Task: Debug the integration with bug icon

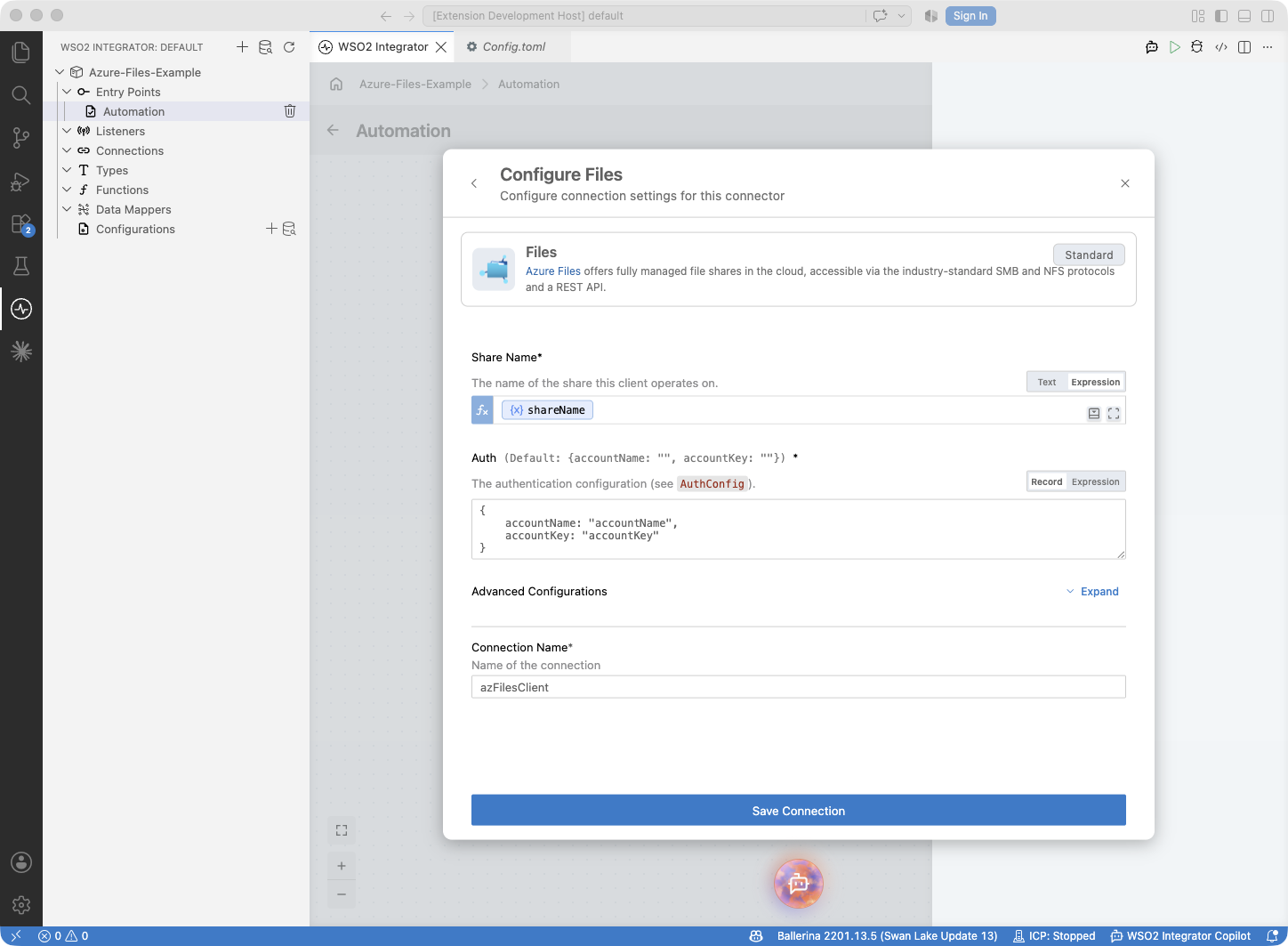Action: pyautogui.click(x=1197, y=47)
